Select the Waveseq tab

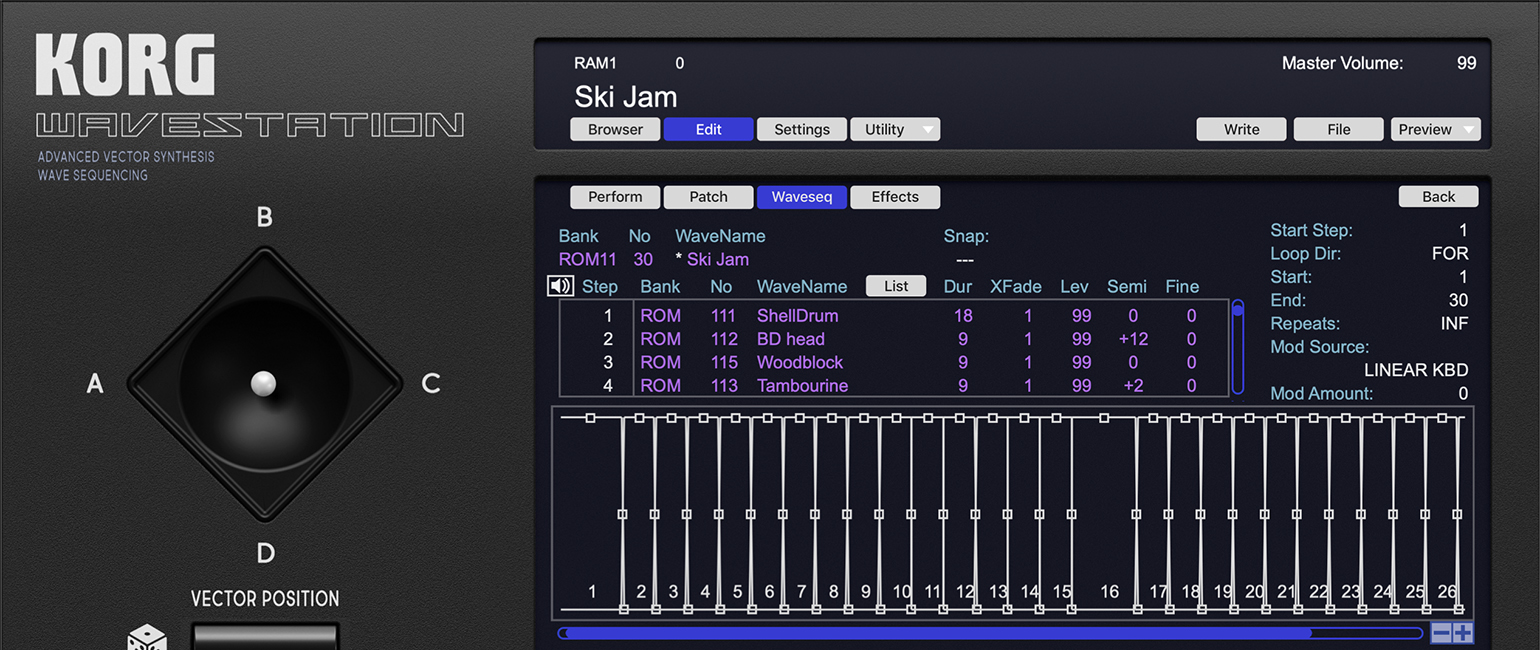pos(802,197)
